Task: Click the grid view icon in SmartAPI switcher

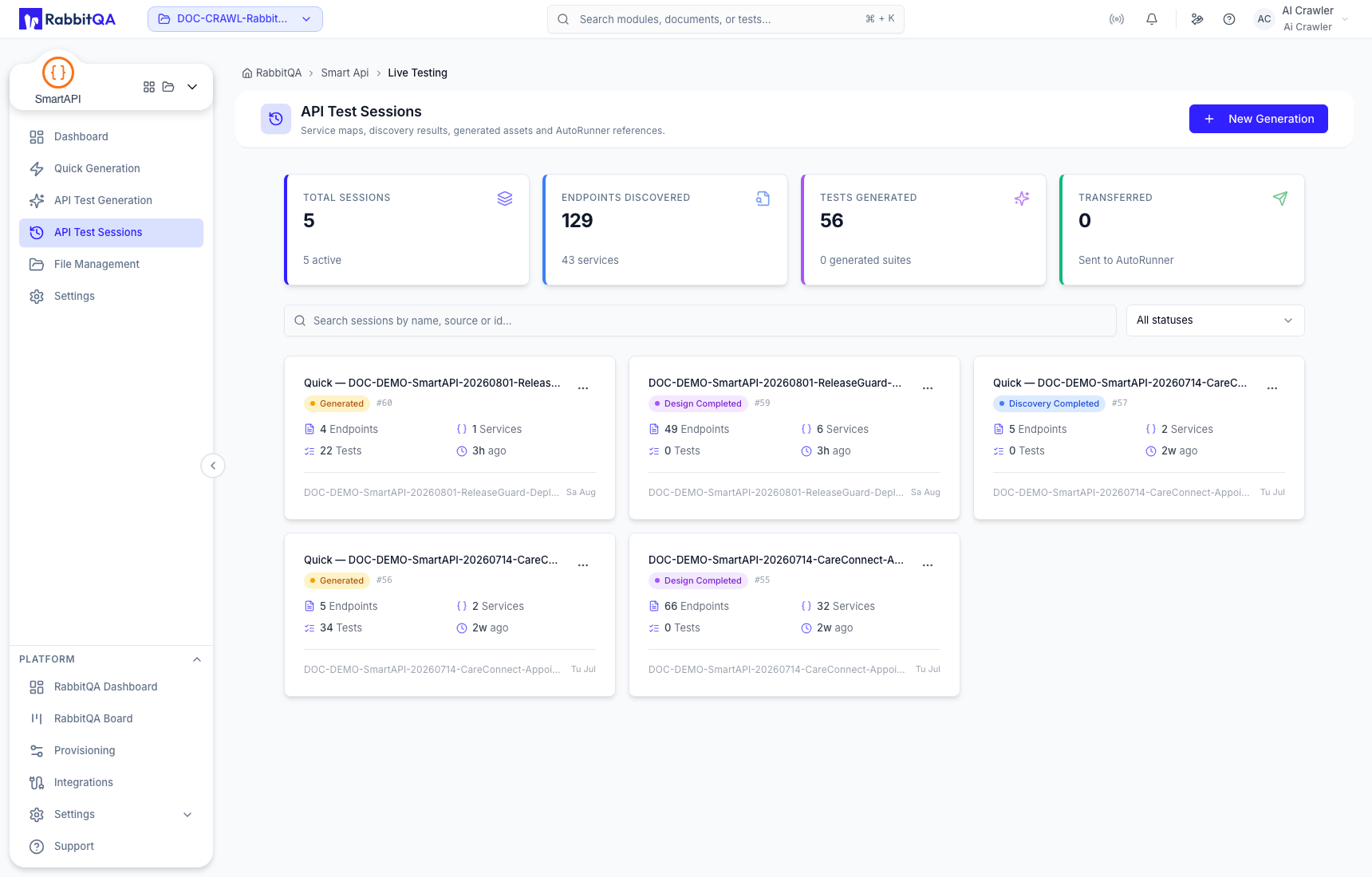Action: [149, 87]
